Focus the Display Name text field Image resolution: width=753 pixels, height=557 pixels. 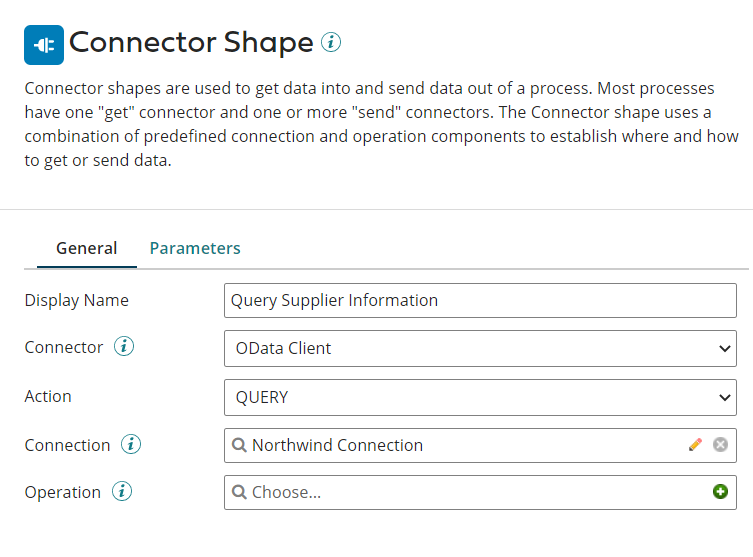[x=480, y=300]
